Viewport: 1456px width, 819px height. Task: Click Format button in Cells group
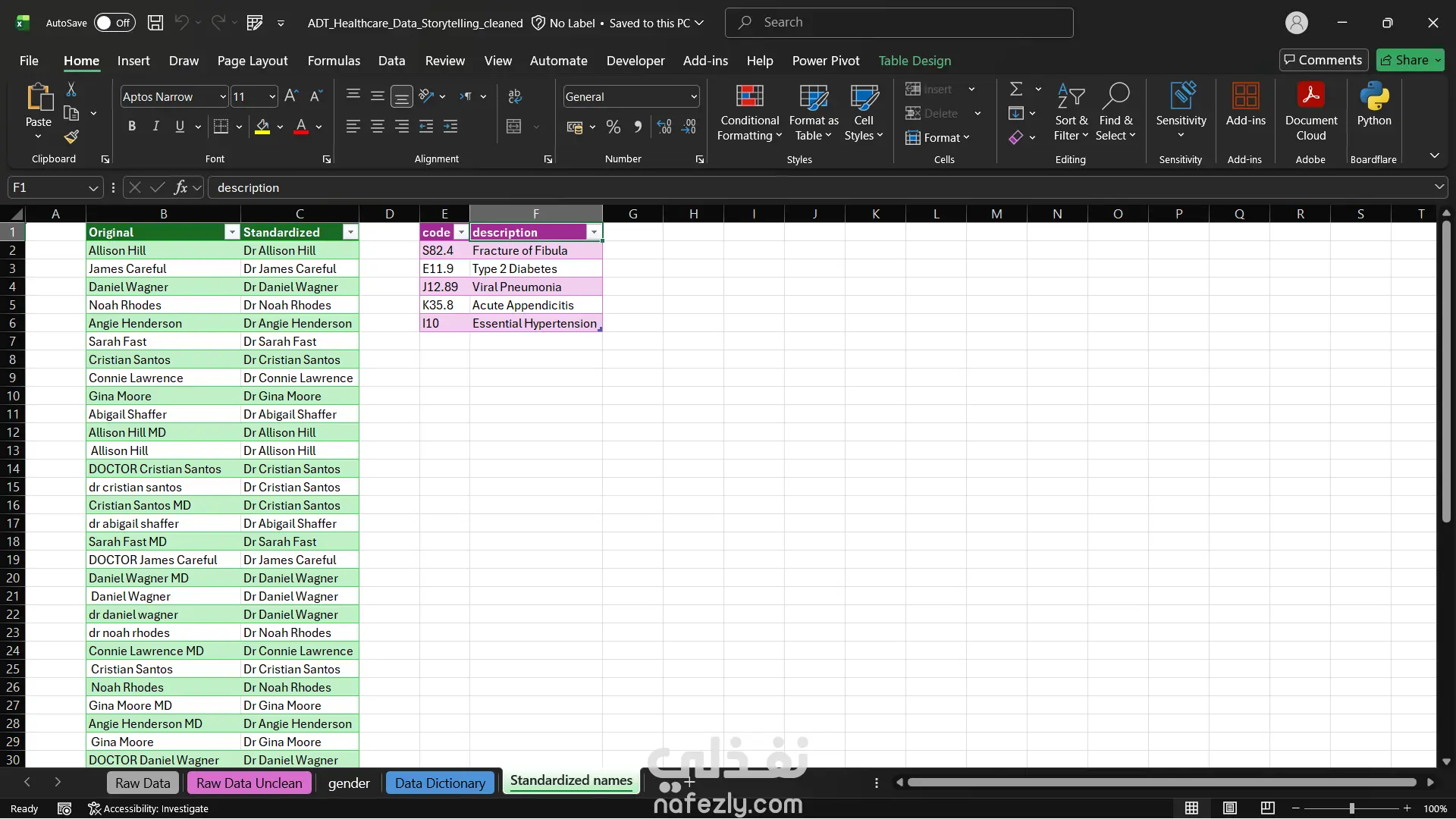pos(938,137)
